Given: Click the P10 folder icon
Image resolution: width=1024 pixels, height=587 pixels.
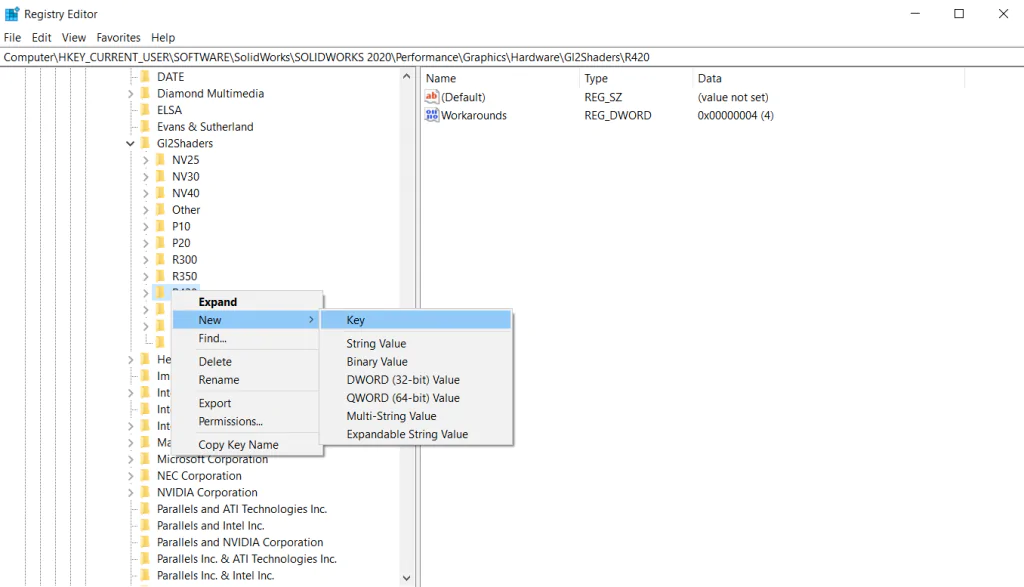Looking at the screenshot, I should coord(160,227).
